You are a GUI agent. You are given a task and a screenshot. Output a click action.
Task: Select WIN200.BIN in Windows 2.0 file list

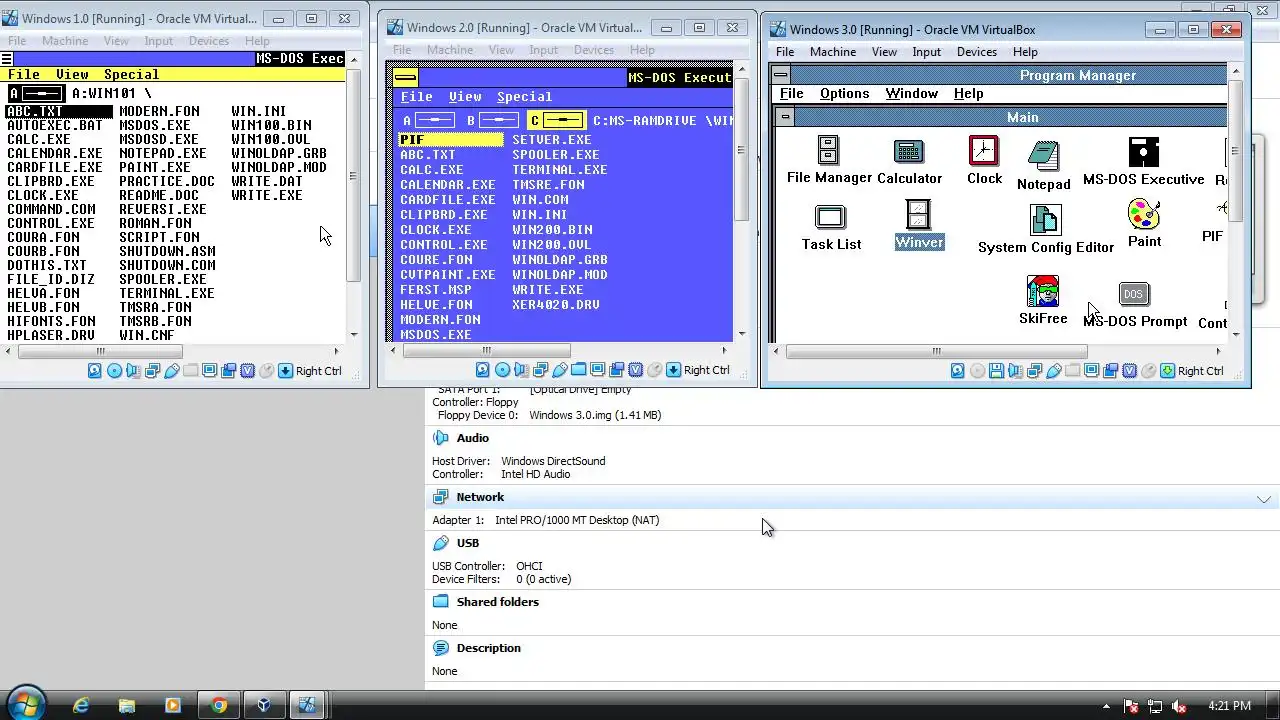pyautogui.click(x=552, y=230)
